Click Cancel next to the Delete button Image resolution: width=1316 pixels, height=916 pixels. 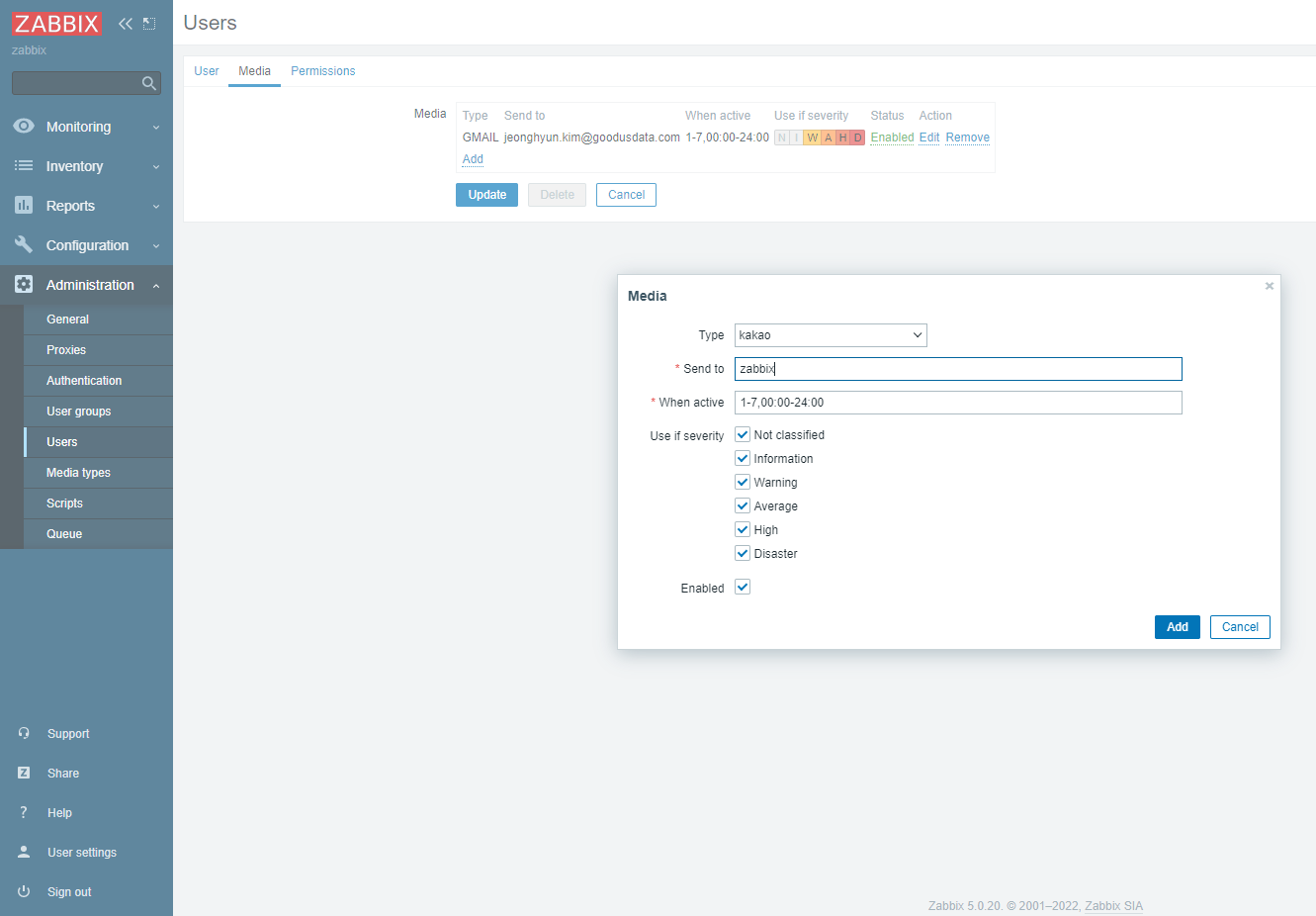coord(626,195)
